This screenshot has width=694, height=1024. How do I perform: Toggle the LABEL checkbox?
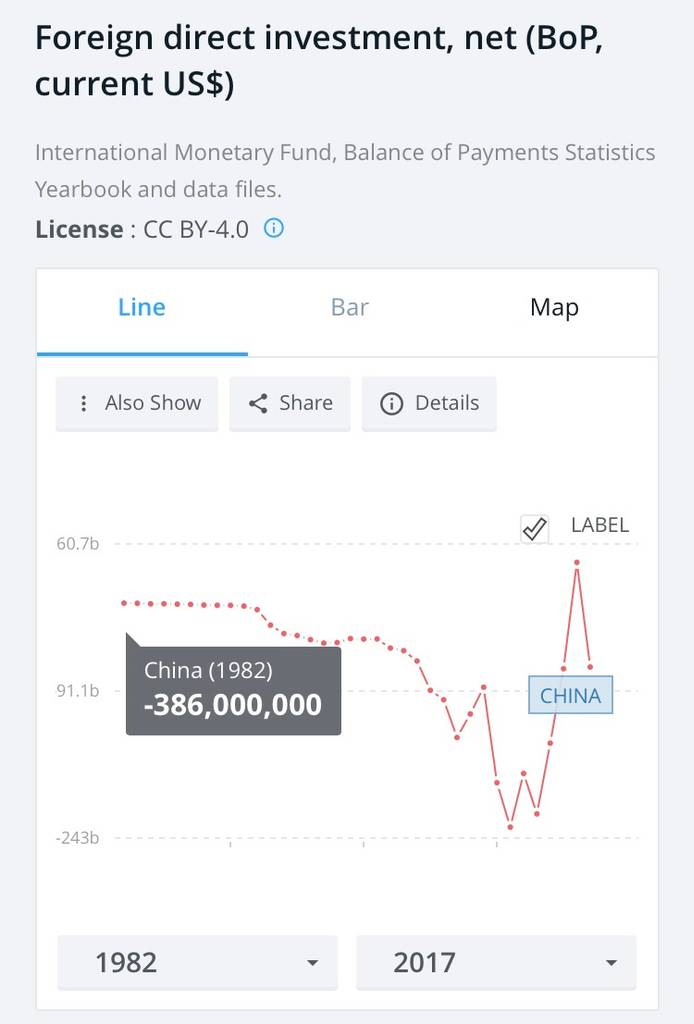[x=535, y=528]
